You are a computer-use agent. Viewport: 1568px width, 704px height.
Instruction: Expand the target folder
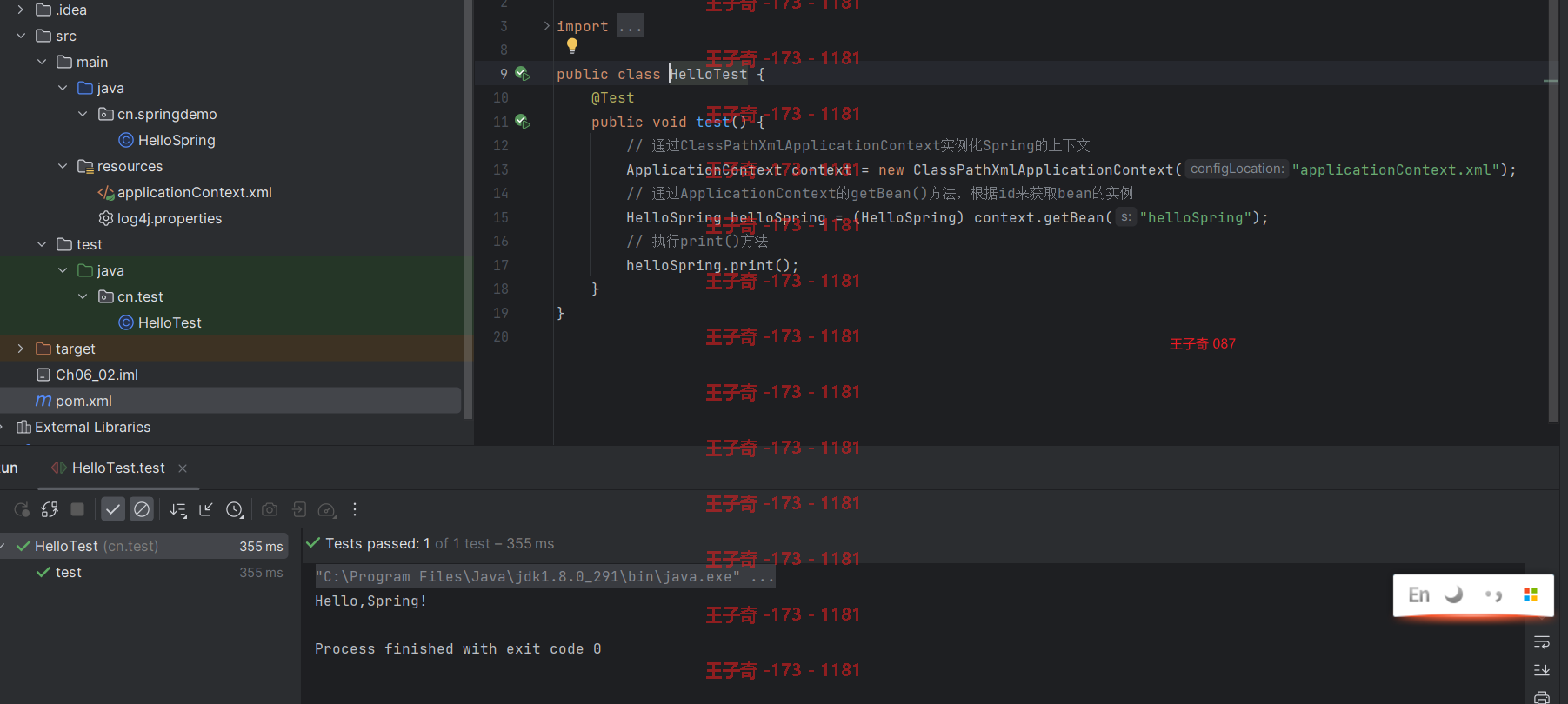coord(21,349)
